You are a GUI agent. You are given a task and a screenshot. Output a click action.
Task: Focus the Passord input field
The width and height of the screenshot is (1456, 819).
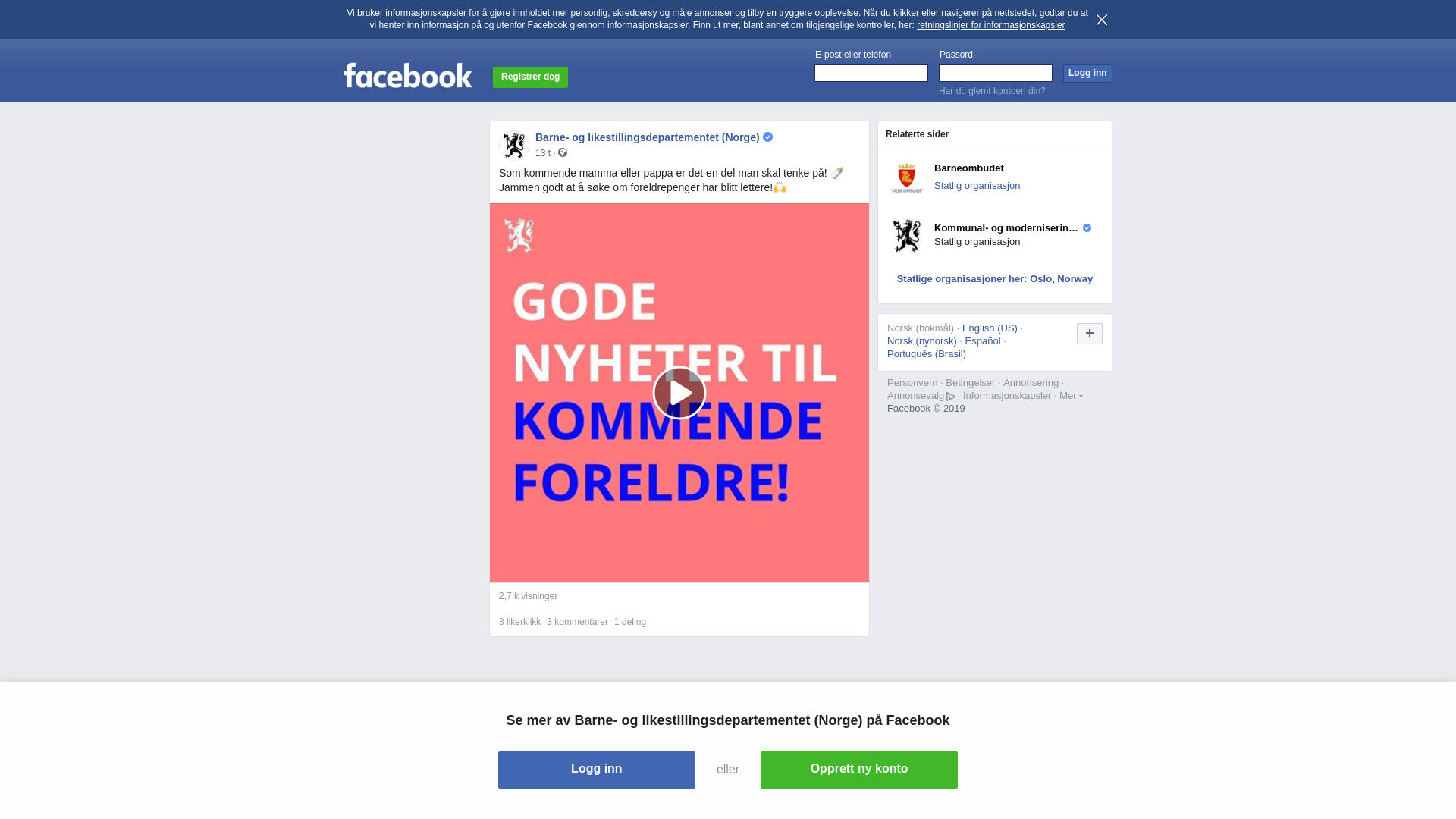coord(996,73)
